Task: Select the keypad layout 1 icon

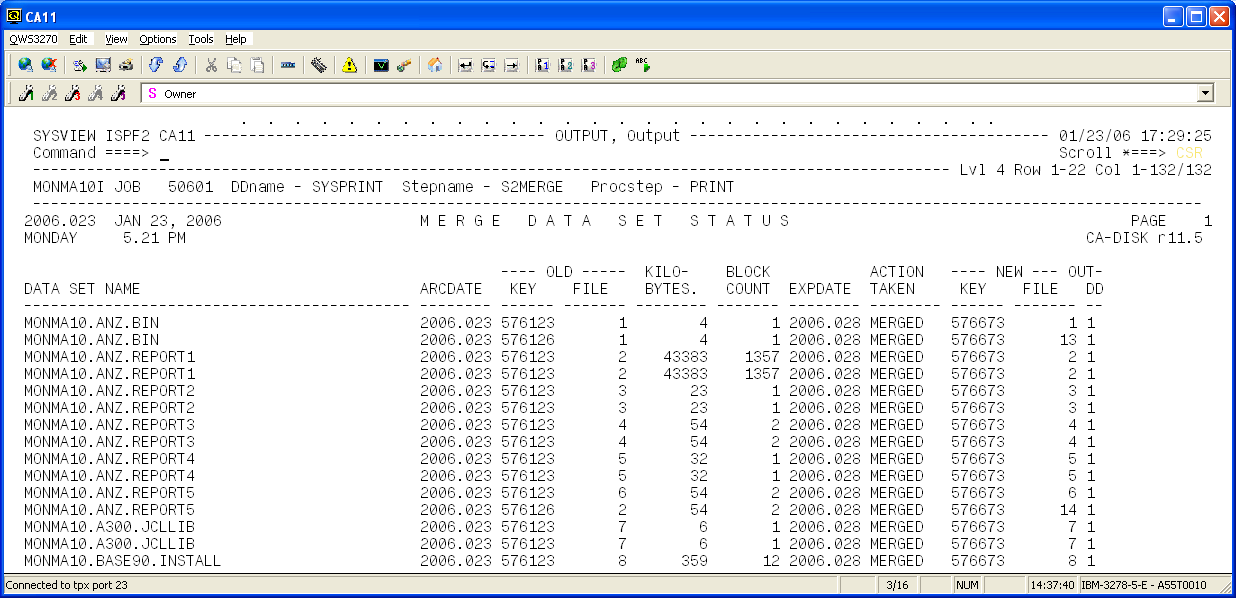Action: coord(543,65)
